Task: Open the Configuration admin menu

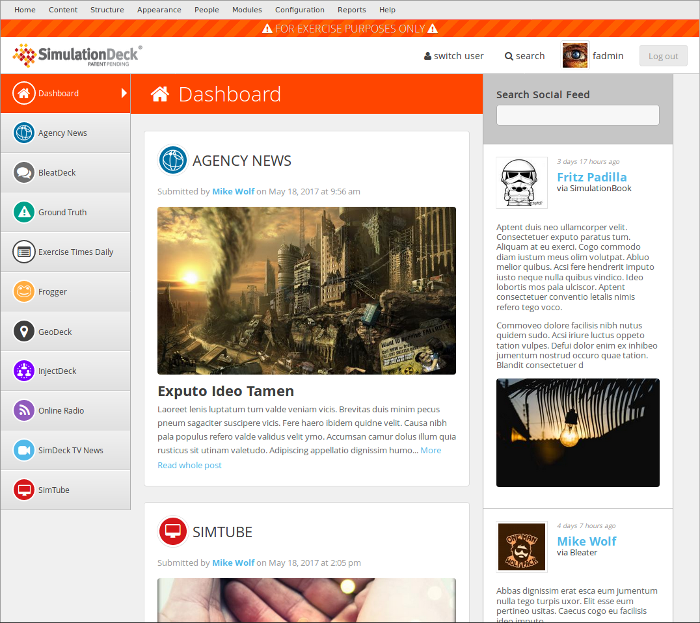Action: 300,9
